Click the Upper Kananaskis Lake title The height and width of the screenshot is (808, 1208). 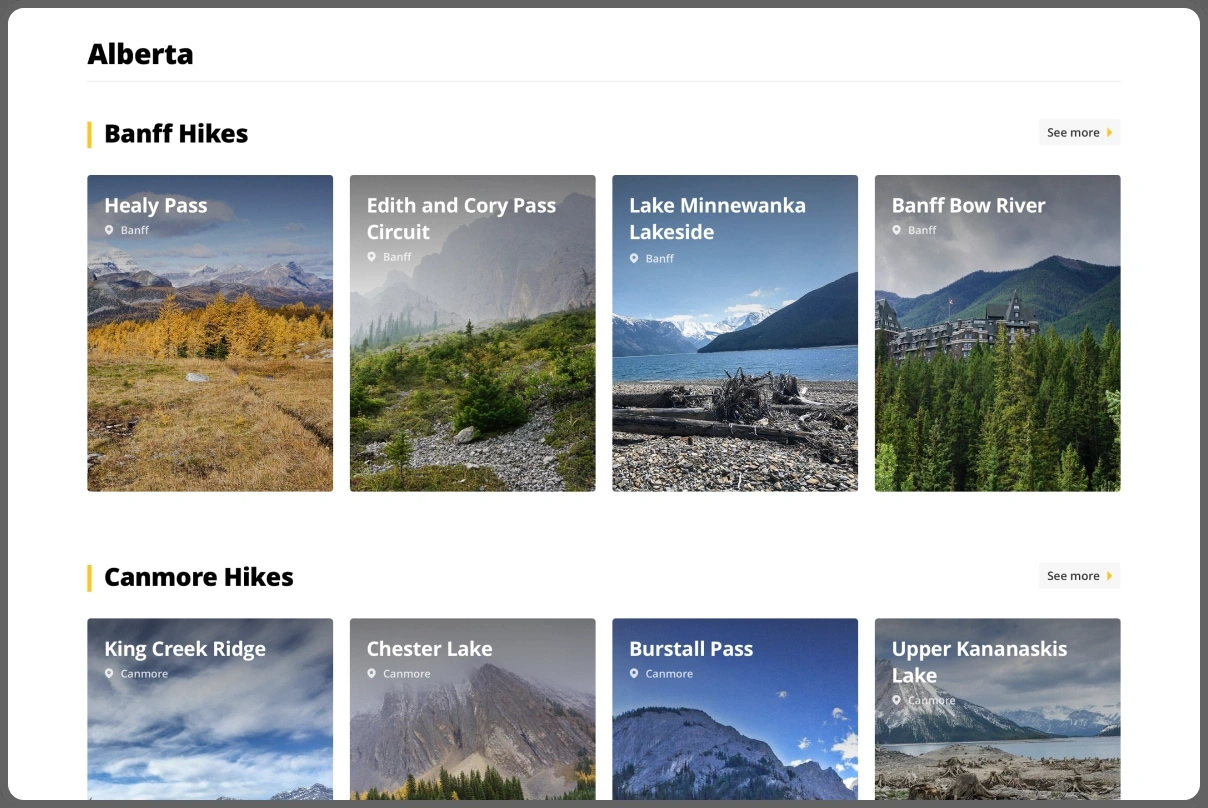tap(979, 662)
